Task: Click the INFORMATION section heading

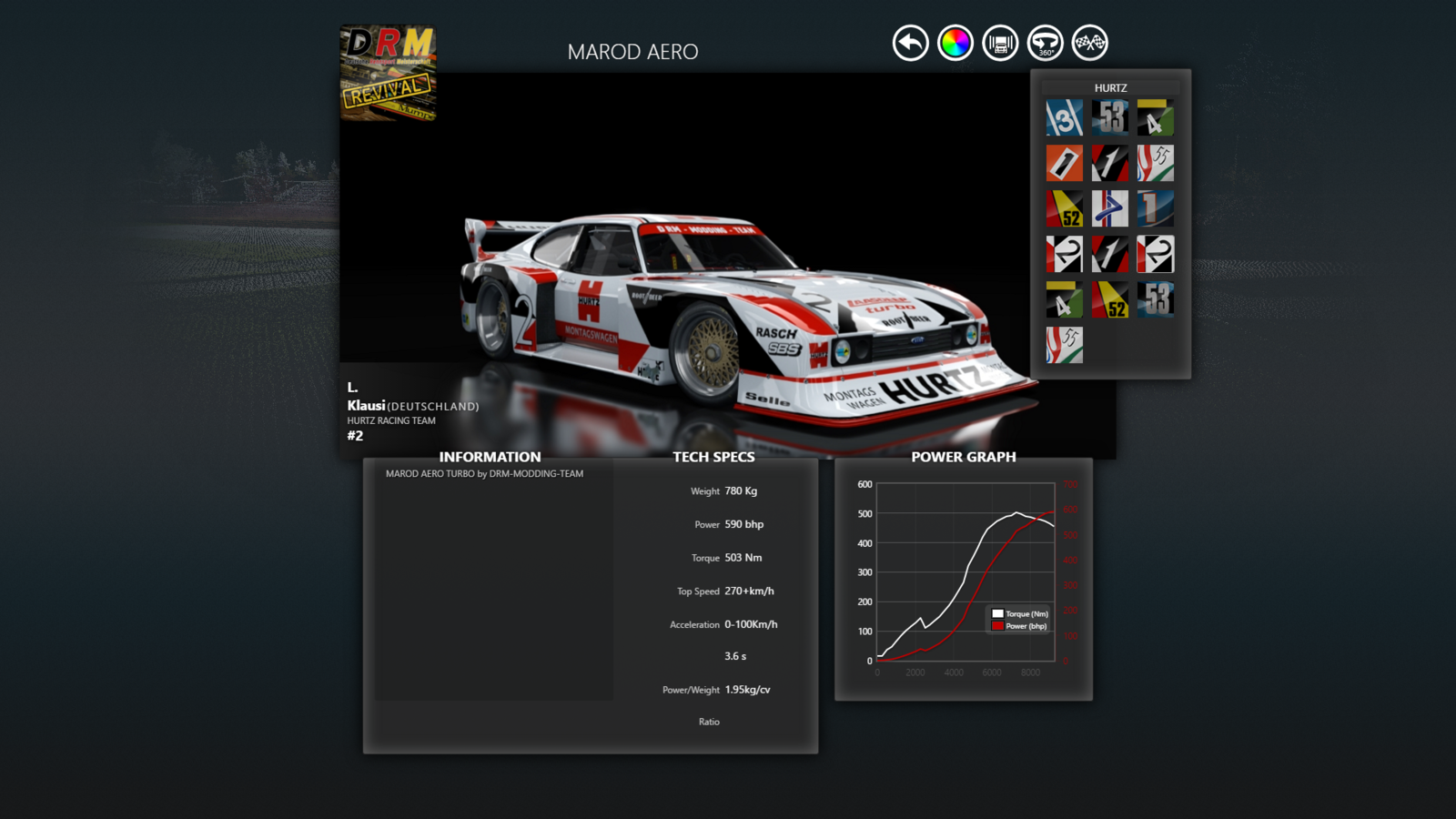Action: pos(490,457)
